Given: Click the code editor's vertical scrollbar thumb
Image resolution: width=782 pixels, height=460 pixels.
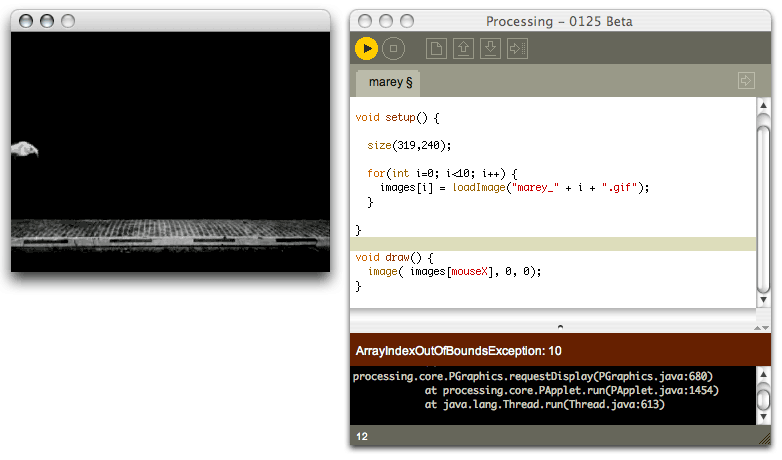Looking at the screenshot, I should coord(763,200).
